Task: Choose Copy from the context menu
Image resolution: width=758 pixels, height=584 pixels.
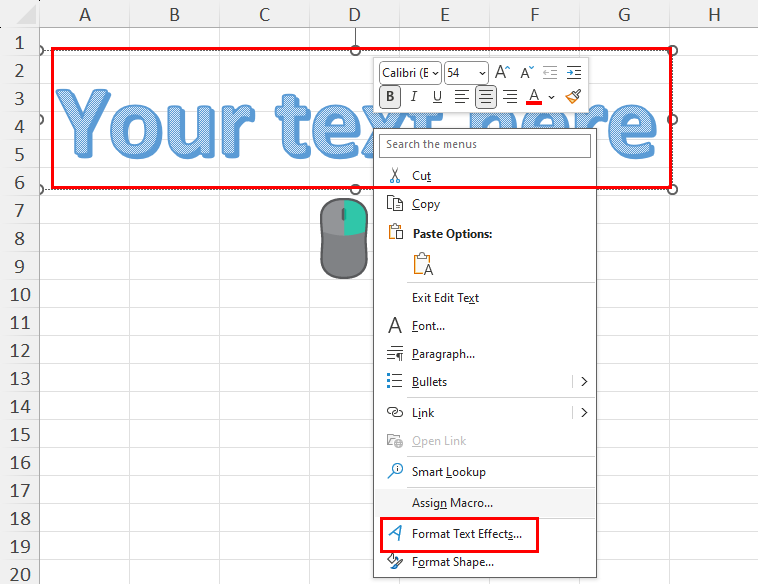Action: (x=485, y=204)
